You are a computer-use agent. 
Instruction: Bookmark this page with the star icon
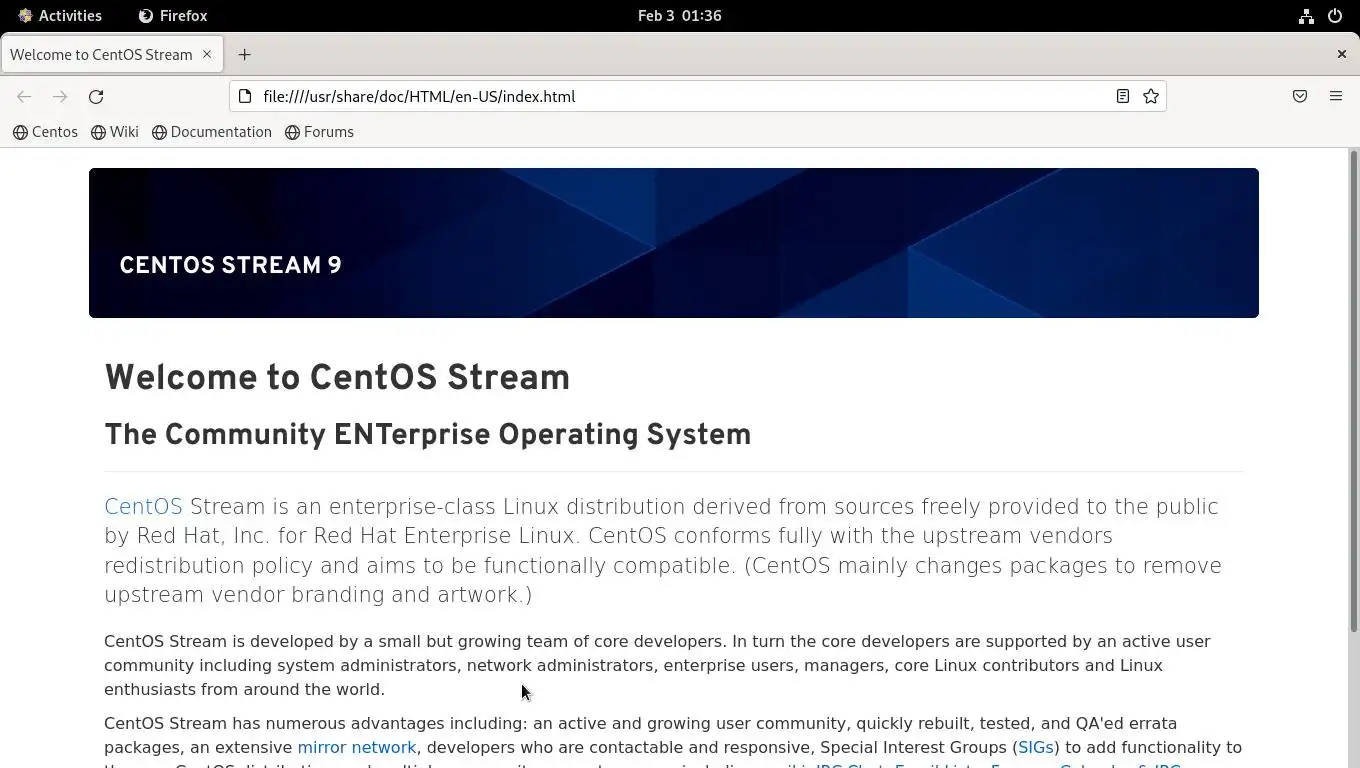[1151, 97]
